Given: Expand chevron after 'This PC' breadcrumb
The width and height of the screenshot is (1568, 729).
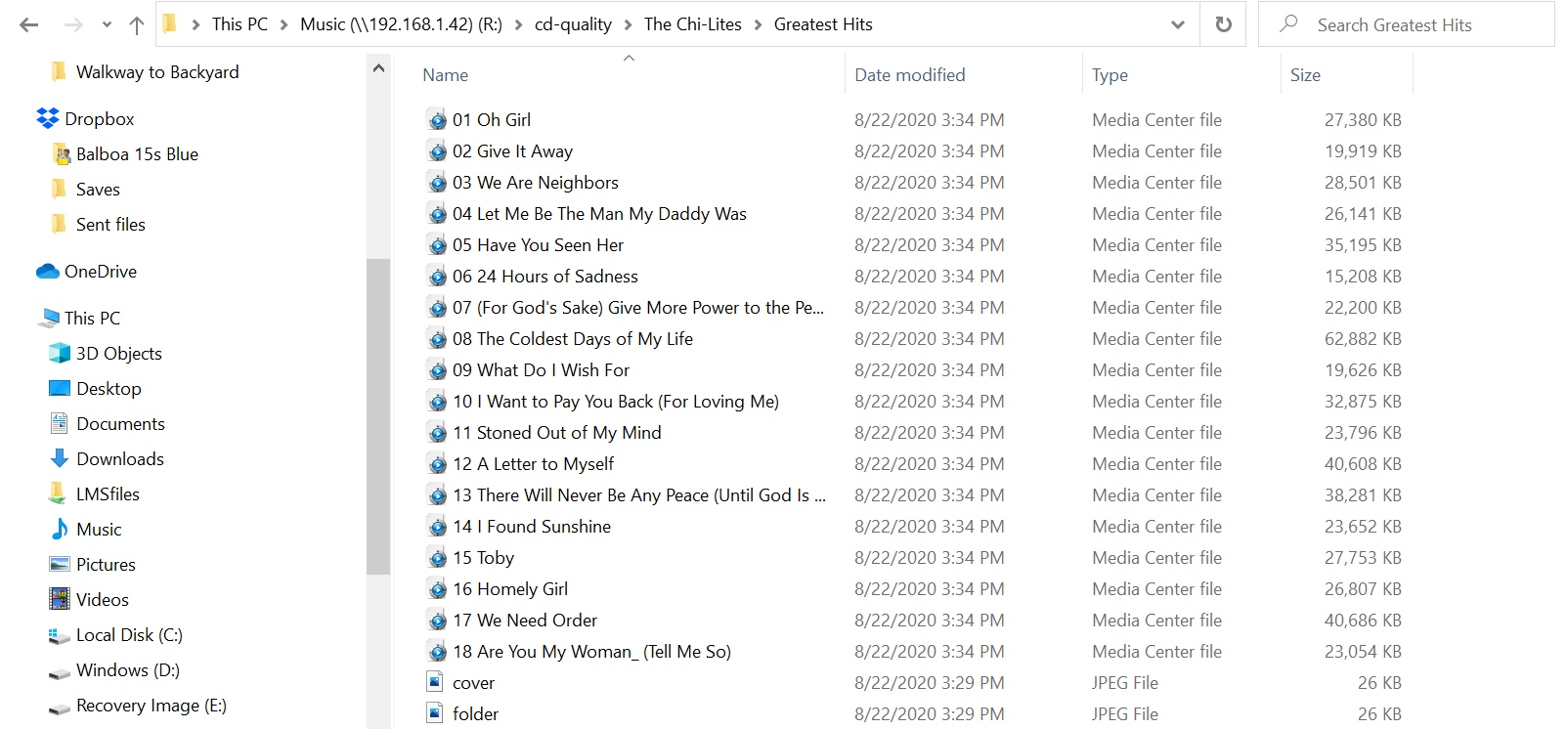Looking at the screenshot, I should 283,24.
